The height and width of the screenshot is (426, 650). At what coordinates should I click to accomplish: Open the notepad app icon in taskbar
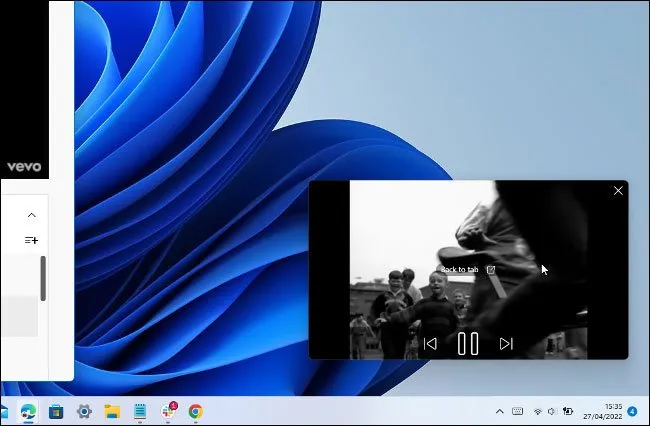(x=140, y=411)
